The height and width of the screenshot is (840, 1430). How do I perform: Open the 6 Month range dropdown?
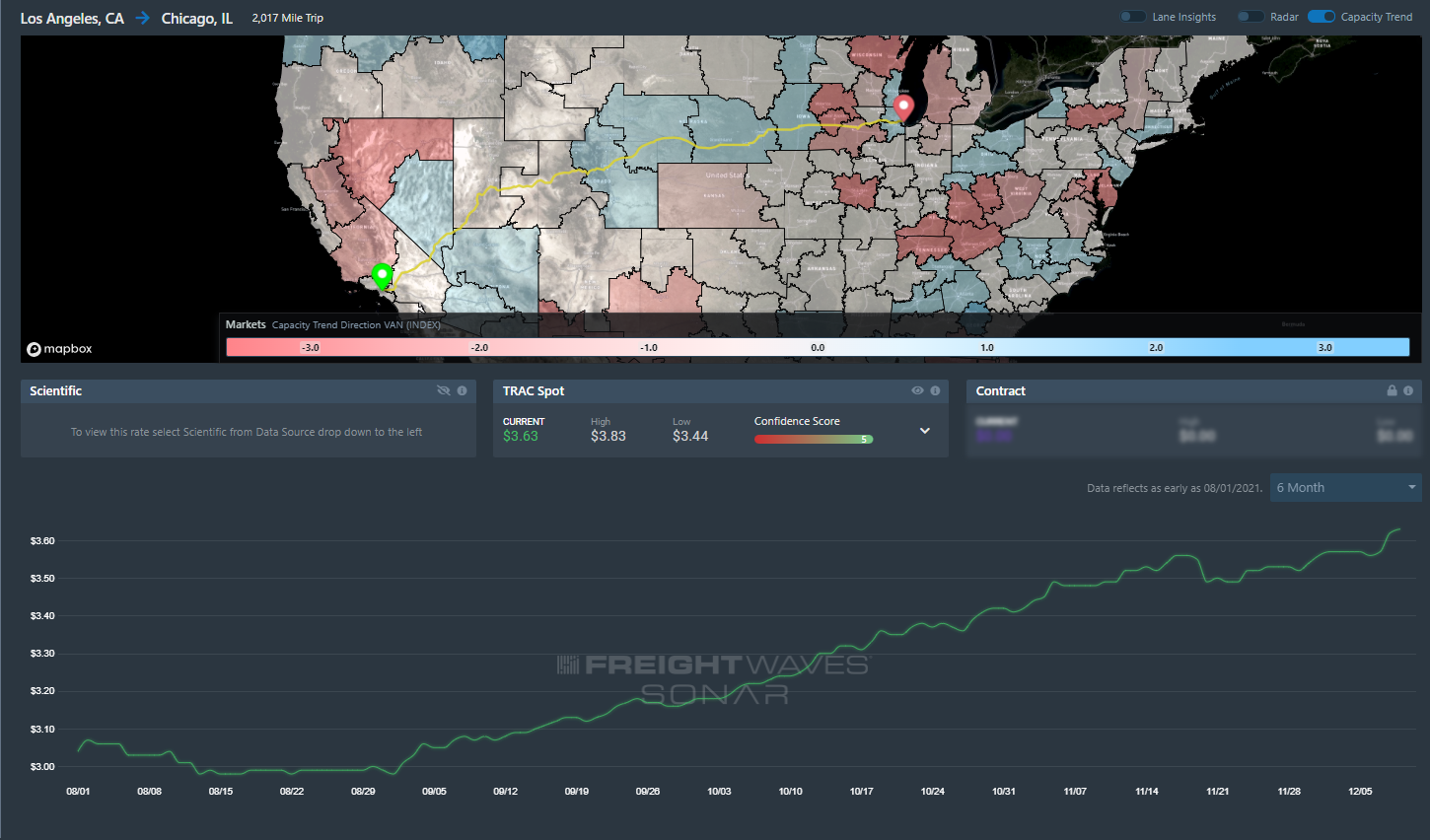1345,488
